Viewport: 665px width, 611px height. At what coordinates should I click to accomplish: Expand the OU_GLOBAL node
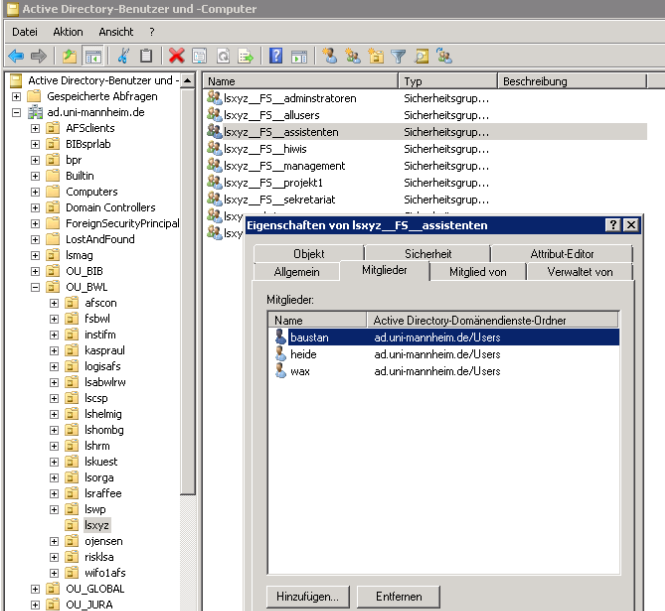point(35,589)
